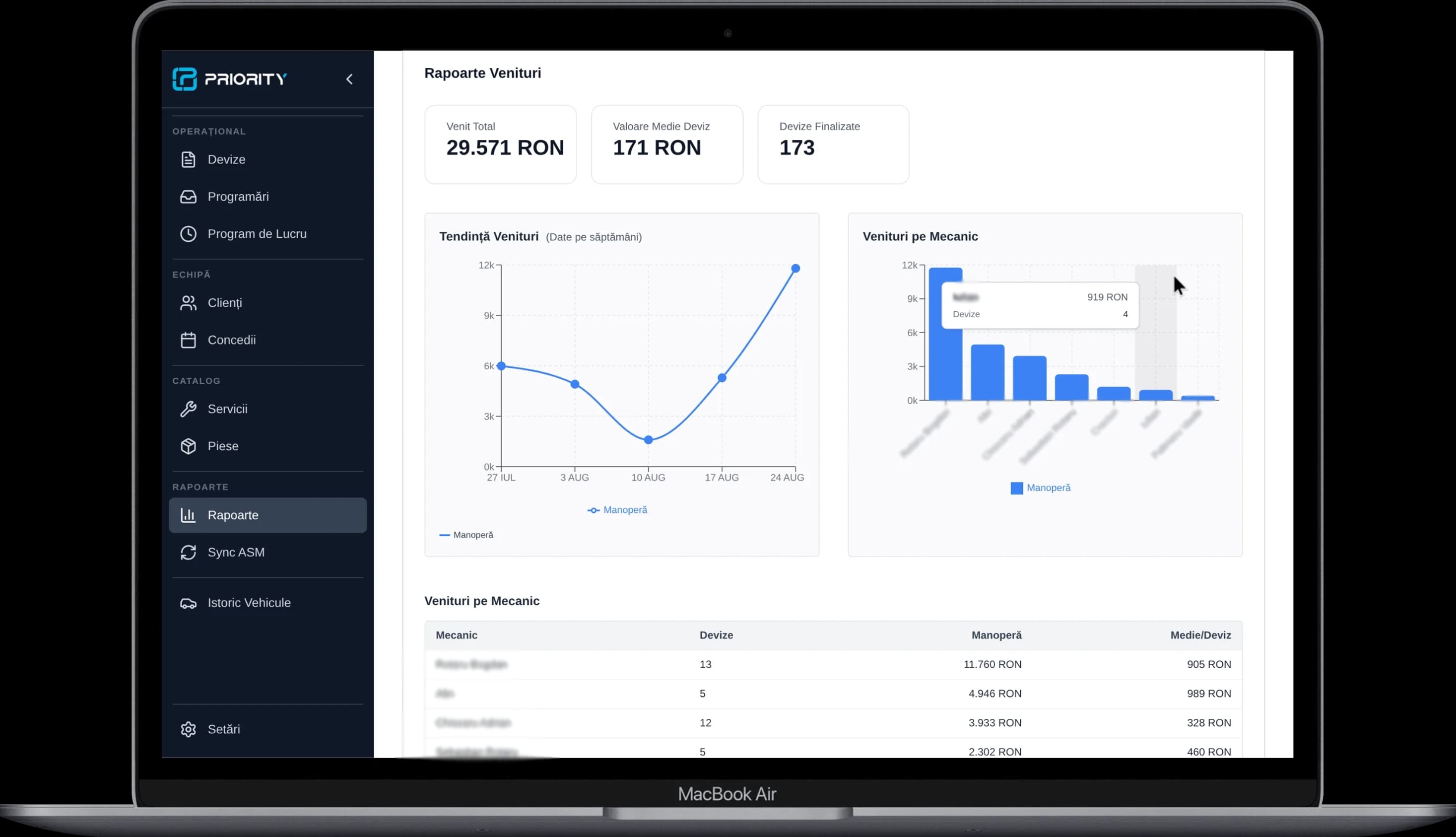Click the Devize Finalizate 173 card
Image resolution: width=1456 pixels, height=837 pixels.
pos(833,144)
